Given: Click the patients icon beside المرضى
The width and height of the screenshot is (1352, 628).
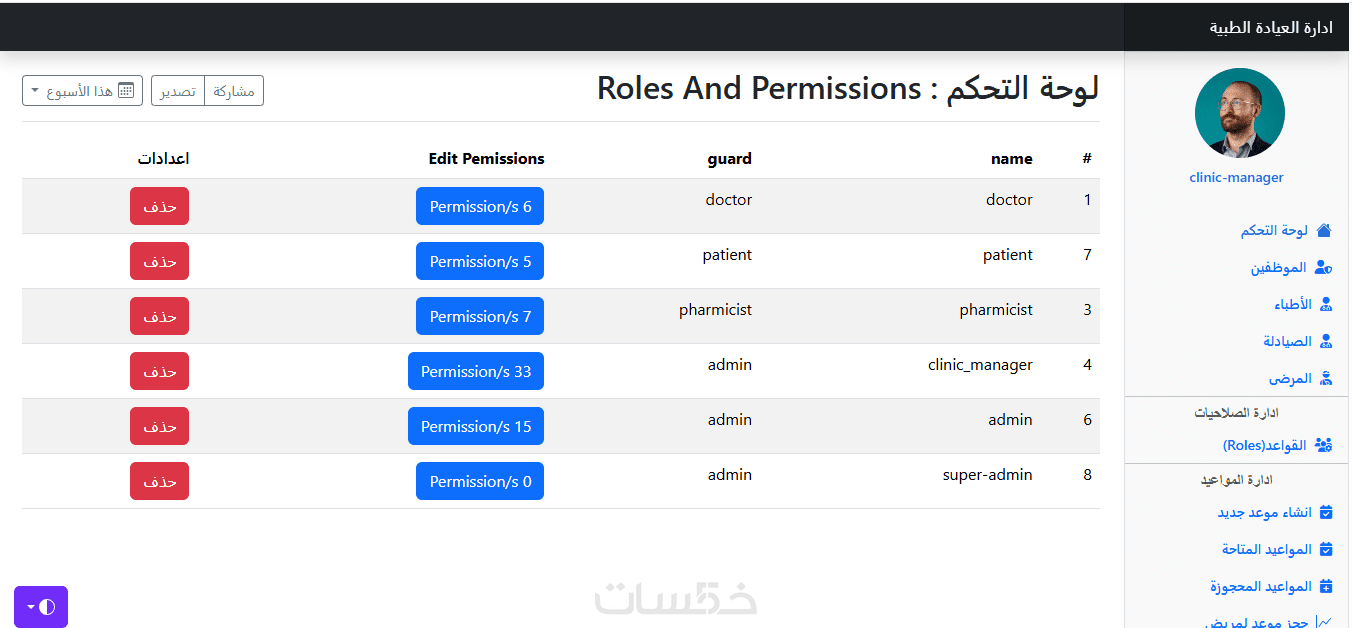Looking at the screenshot, I should [1326, 379].
